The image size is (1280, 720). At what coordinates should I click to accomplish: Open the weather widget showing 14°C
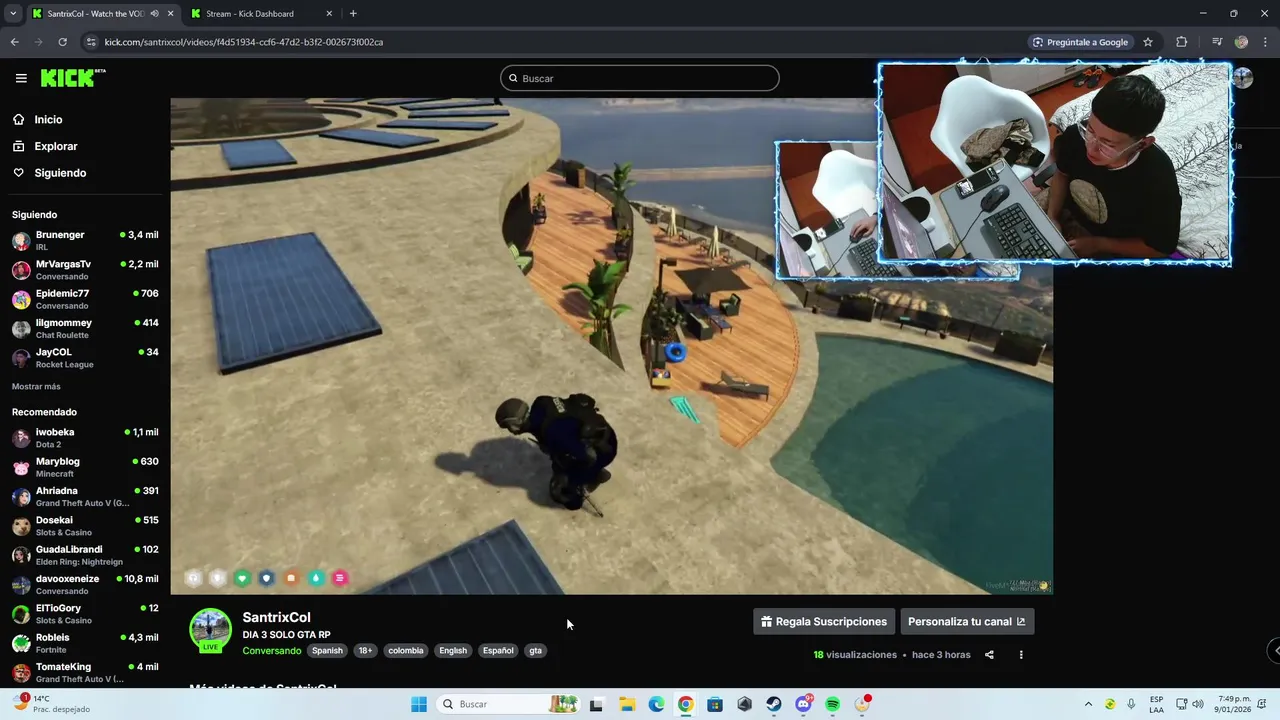coord(52,704)
